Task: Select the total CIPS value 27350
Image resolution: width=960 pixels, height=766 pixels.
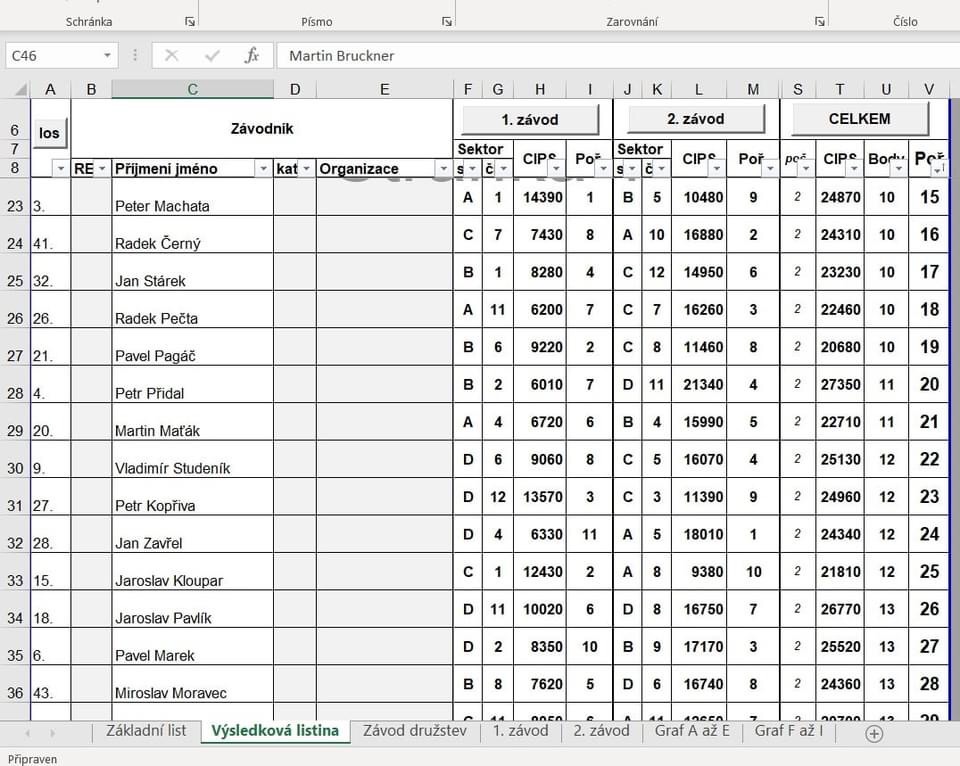Action: [840, 385]
